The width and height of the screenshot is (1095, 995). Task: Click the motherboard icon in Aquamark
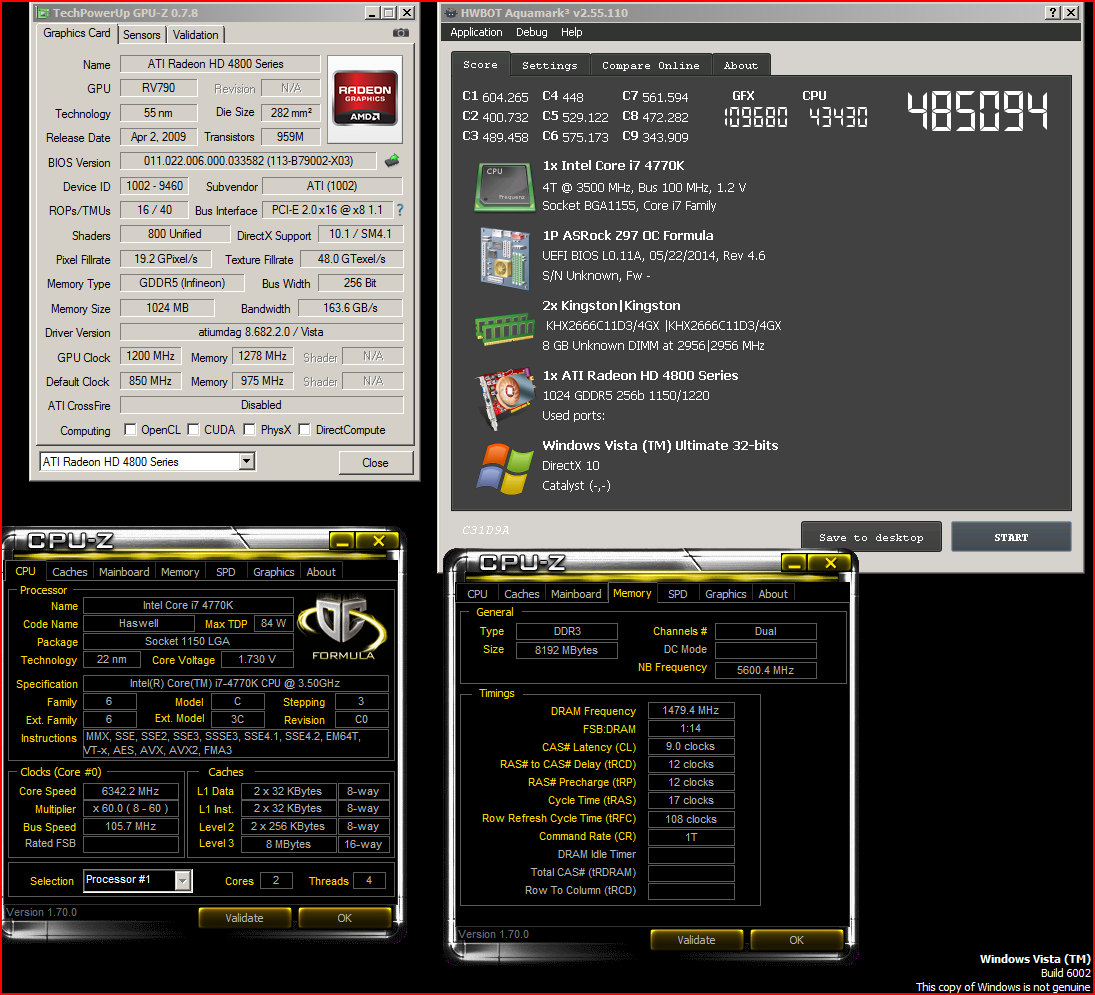[504, 258]
